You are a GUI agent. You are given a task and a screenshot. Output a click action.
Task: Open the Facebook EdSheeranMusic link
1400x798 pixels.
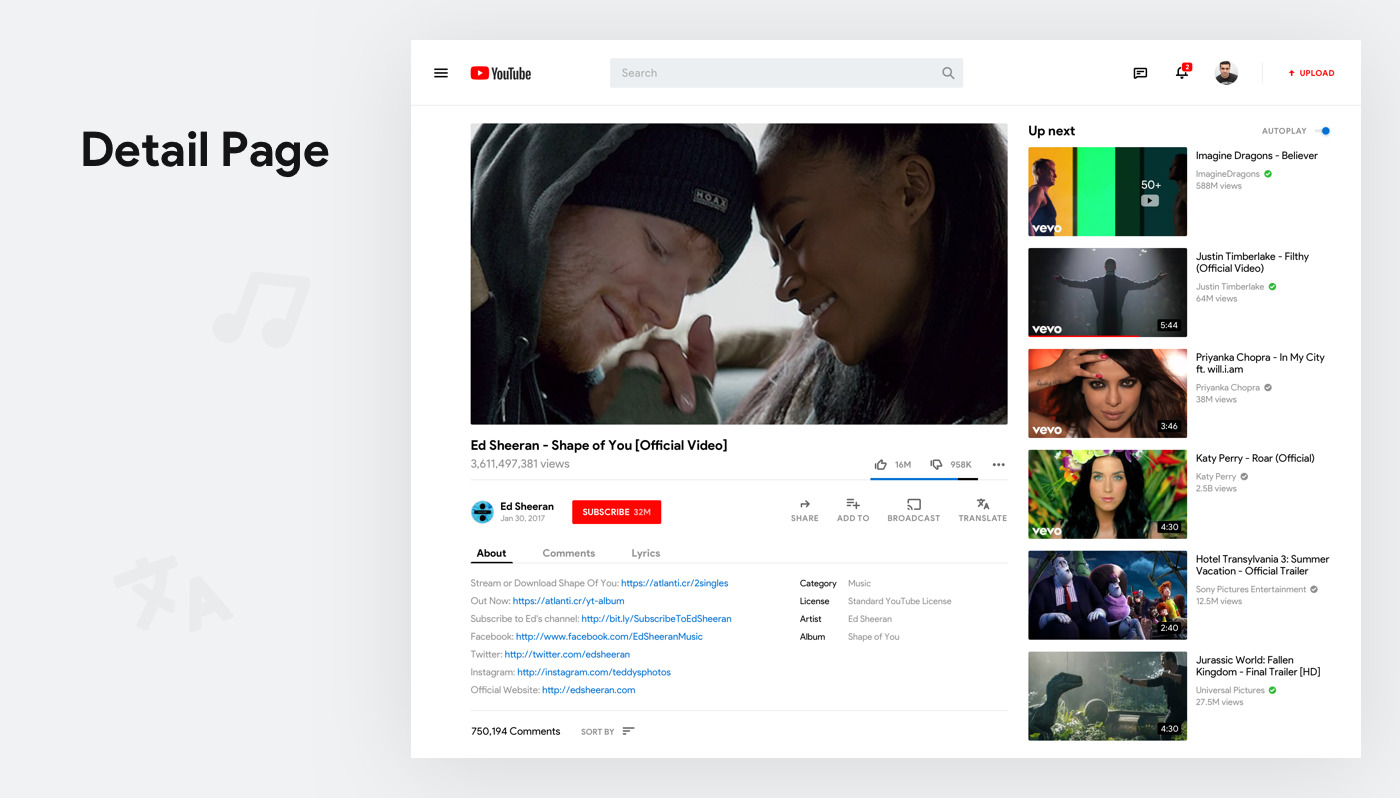[x=609, y=637]
